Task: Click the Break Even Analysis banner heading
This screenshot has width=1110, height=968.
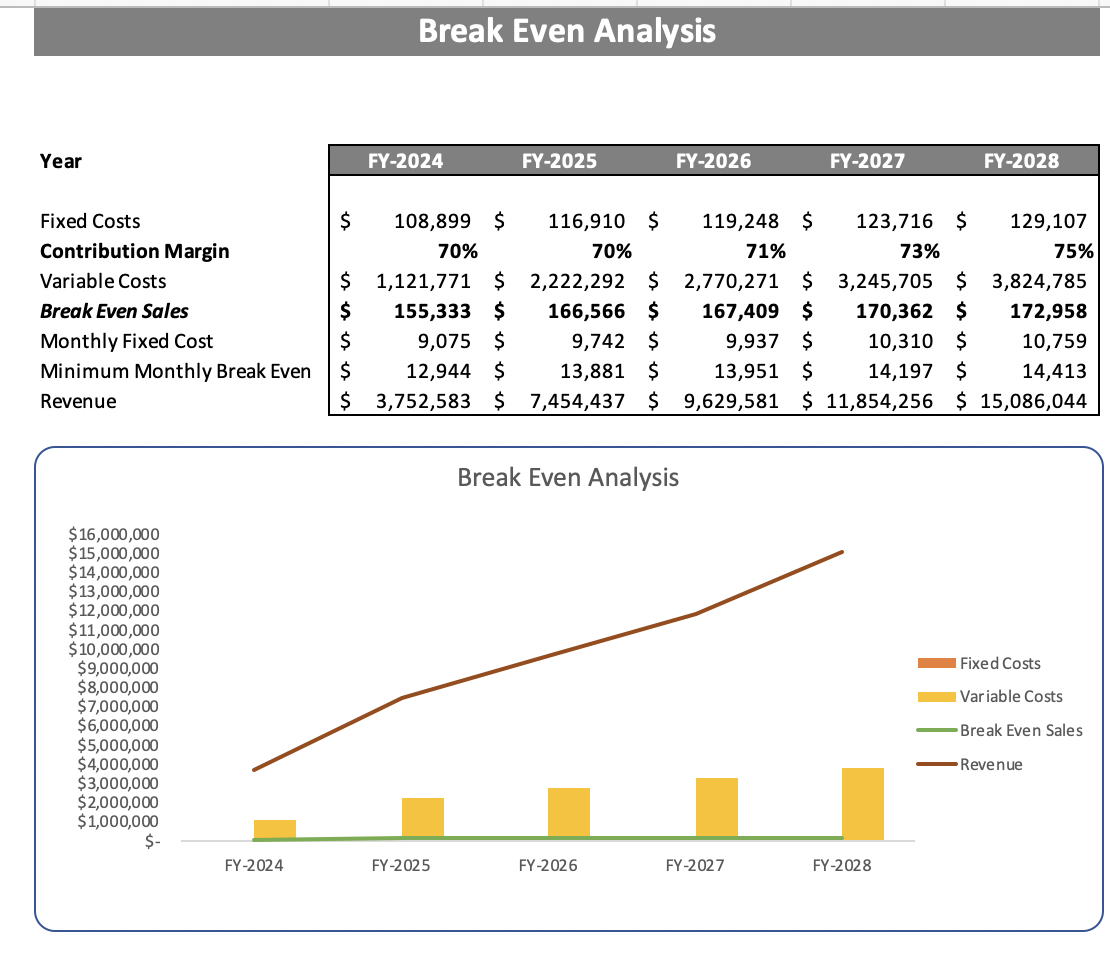Action: (568, 31)
